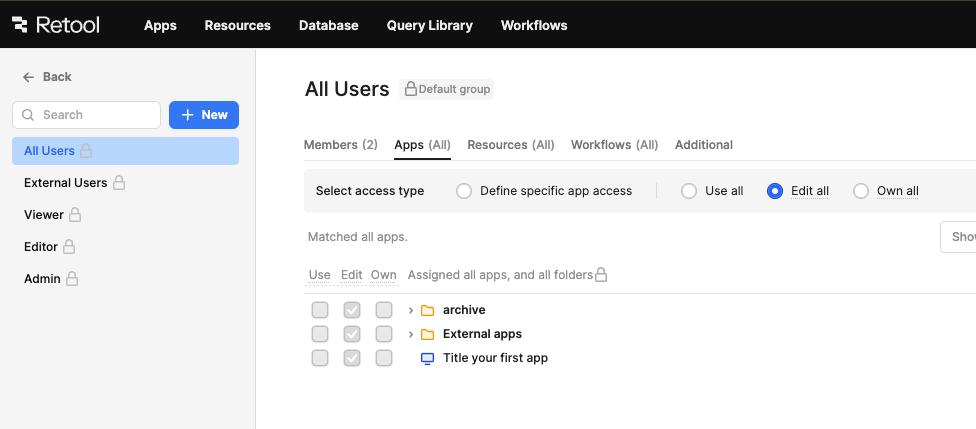The height and width of the screenshot is (429, 976).
Task: Toggle Edit checkbox for External apps
Action: click(352, 334)
